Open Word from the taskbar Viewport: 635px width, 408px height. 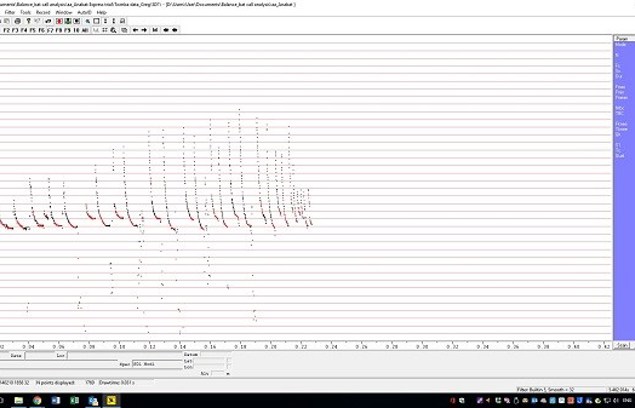coord(56,401)
